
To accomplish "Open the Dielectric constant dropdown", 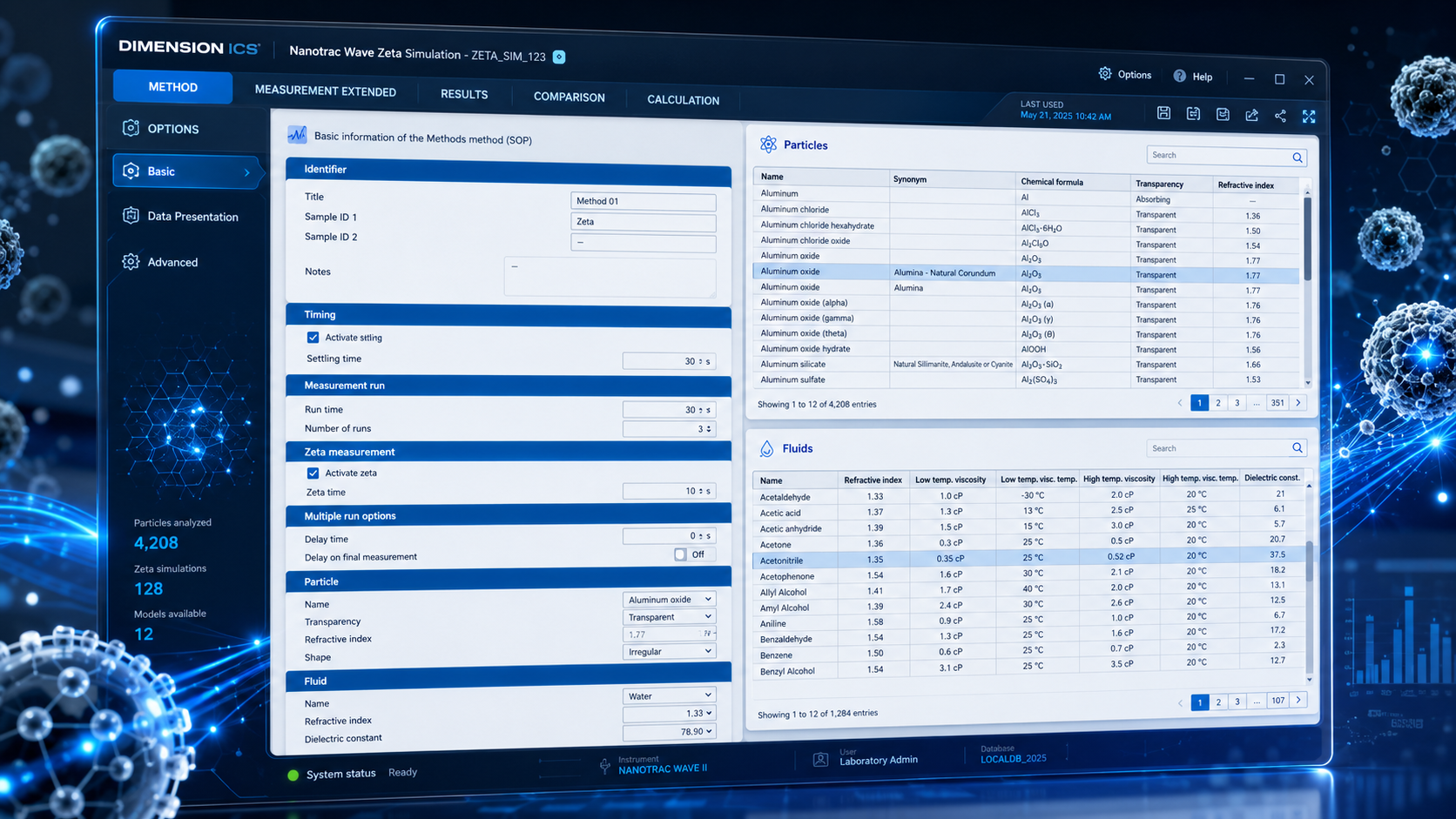I will click(x=669, y=731).
